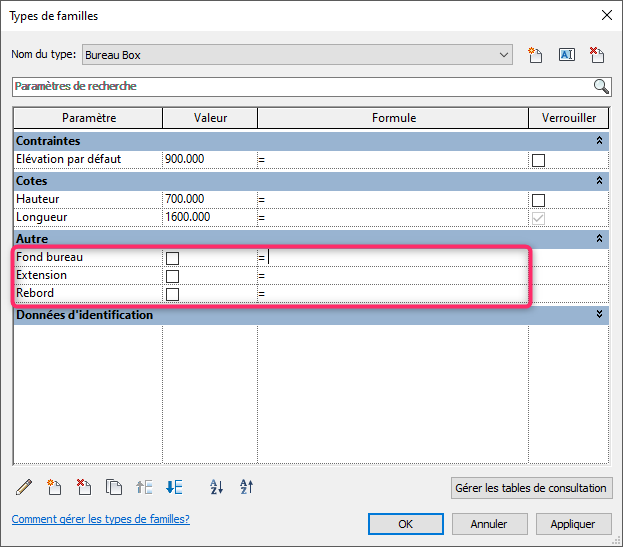The height and width of the screenshot is (547, 623).
Task: Sort parameters in ascending order
Action: click(x=217, y=488)
